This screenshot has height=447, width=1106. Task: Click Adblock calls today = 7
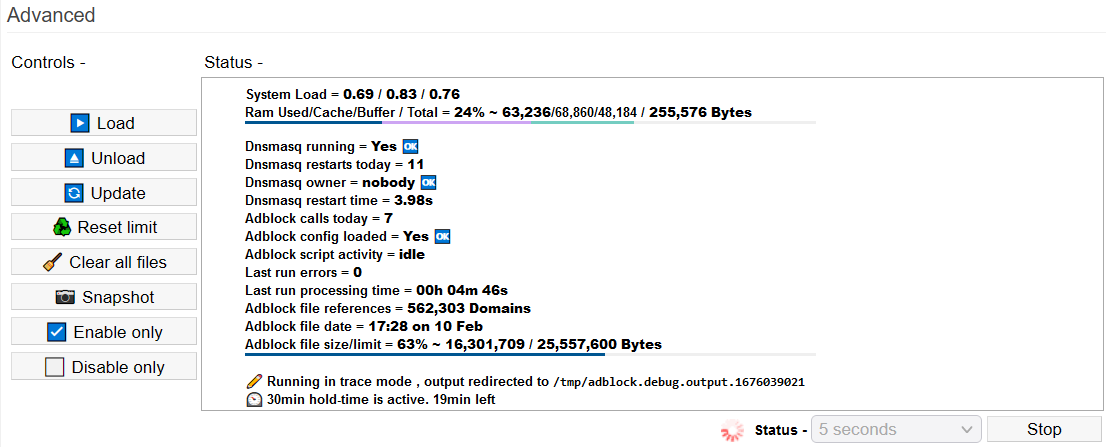(319, 219)
